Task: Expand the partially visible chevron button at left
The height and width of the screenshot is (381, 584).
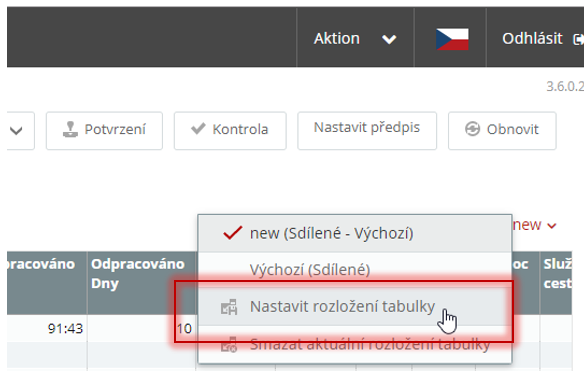Action: (16, 131)
